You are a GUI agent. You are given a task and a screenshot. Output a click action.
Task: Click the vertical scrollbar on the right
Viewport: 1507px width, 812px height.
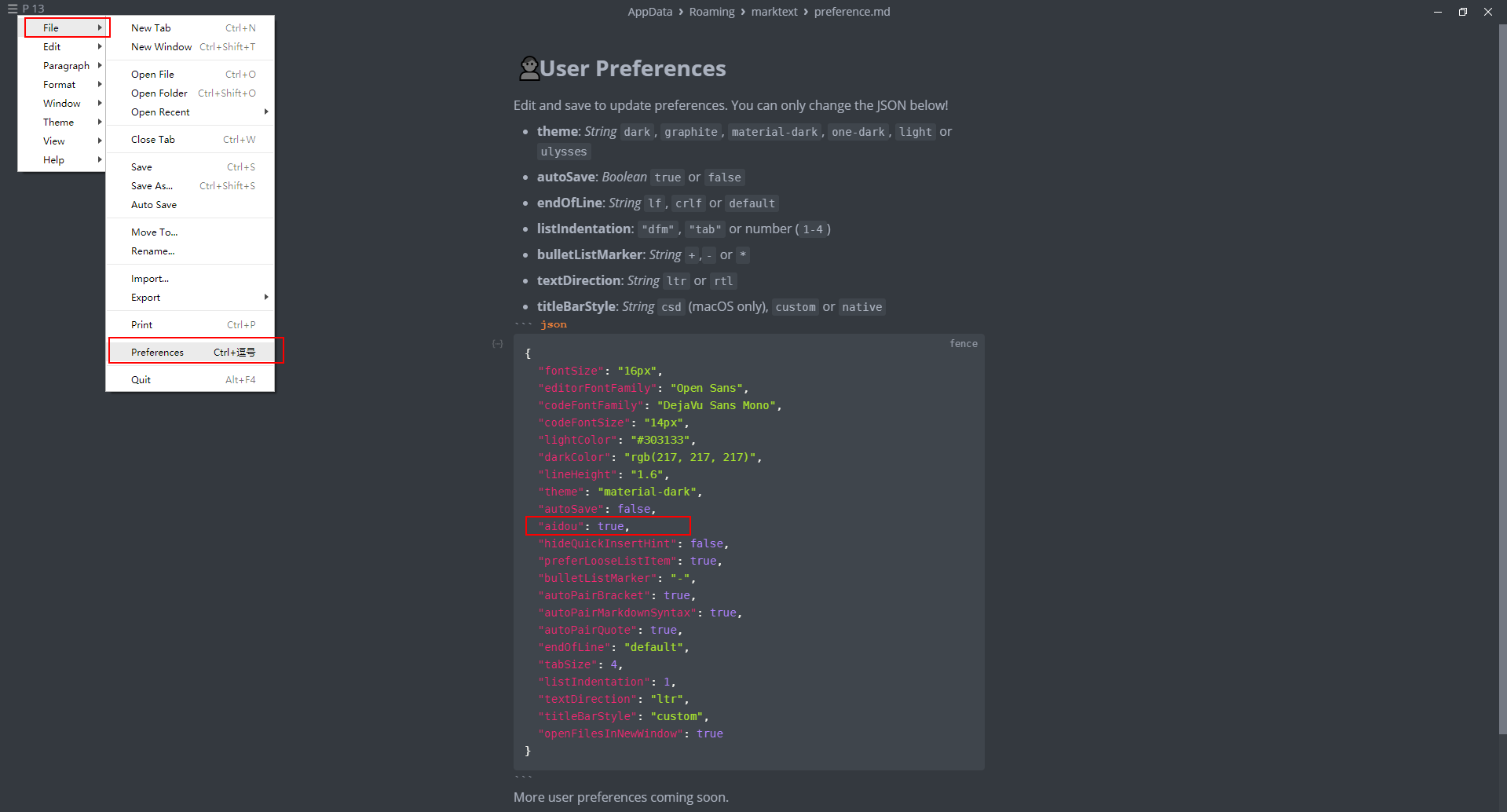click(1502, 381)
